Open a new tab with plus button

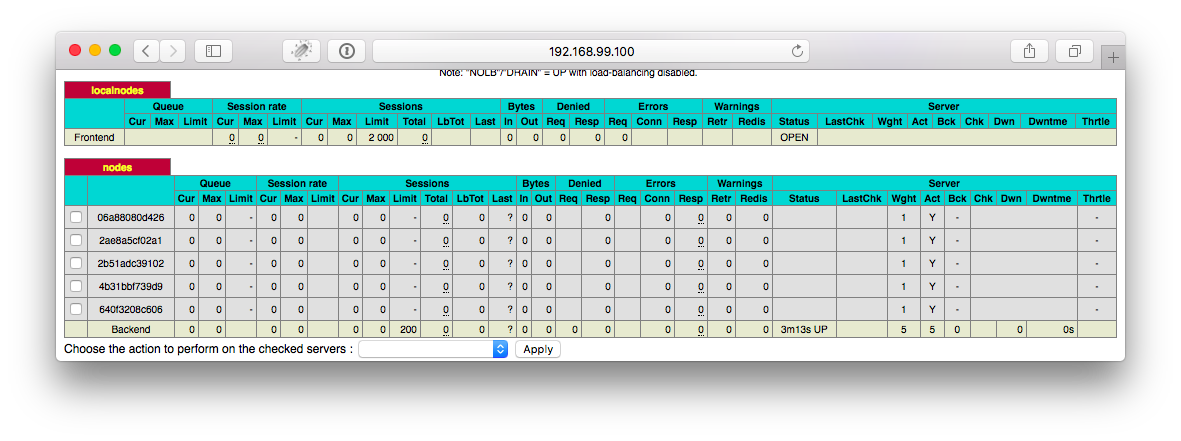pos(1114,58)
